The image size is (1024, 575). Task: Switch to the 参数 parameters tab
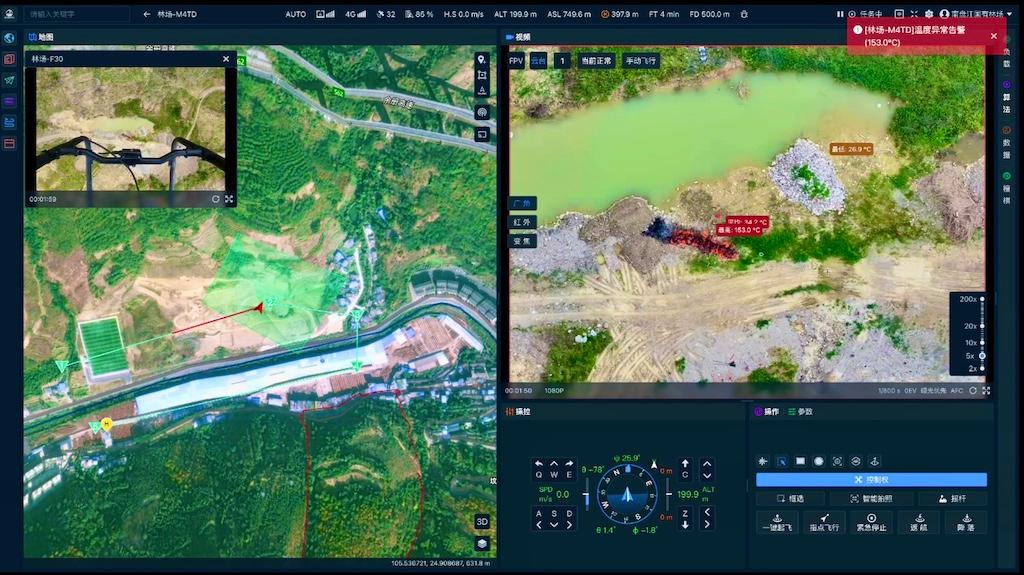point(800,412)
